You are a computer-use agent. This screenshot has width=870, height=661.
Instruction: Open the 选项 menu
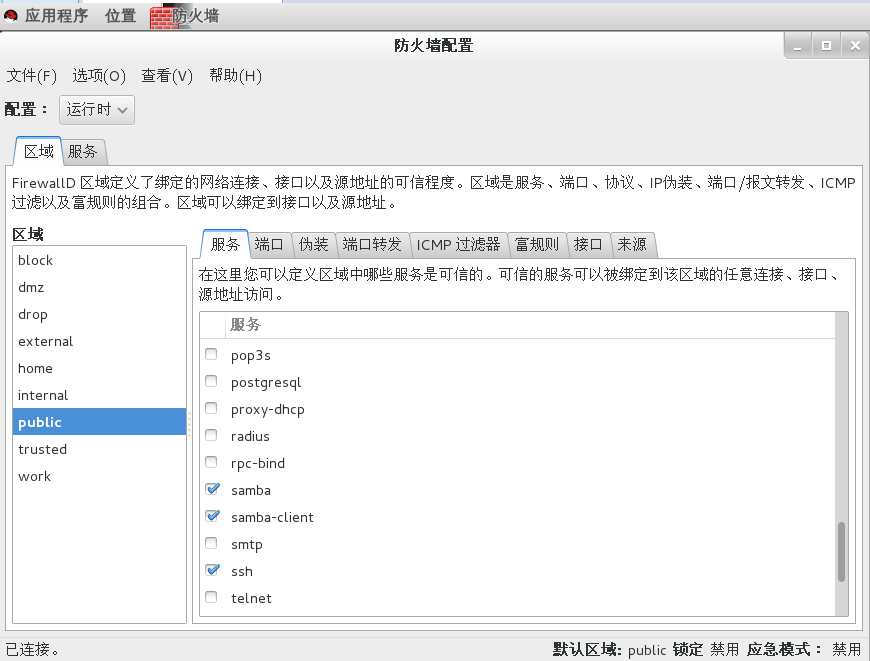pyautogui.click(x=98, y=75)
